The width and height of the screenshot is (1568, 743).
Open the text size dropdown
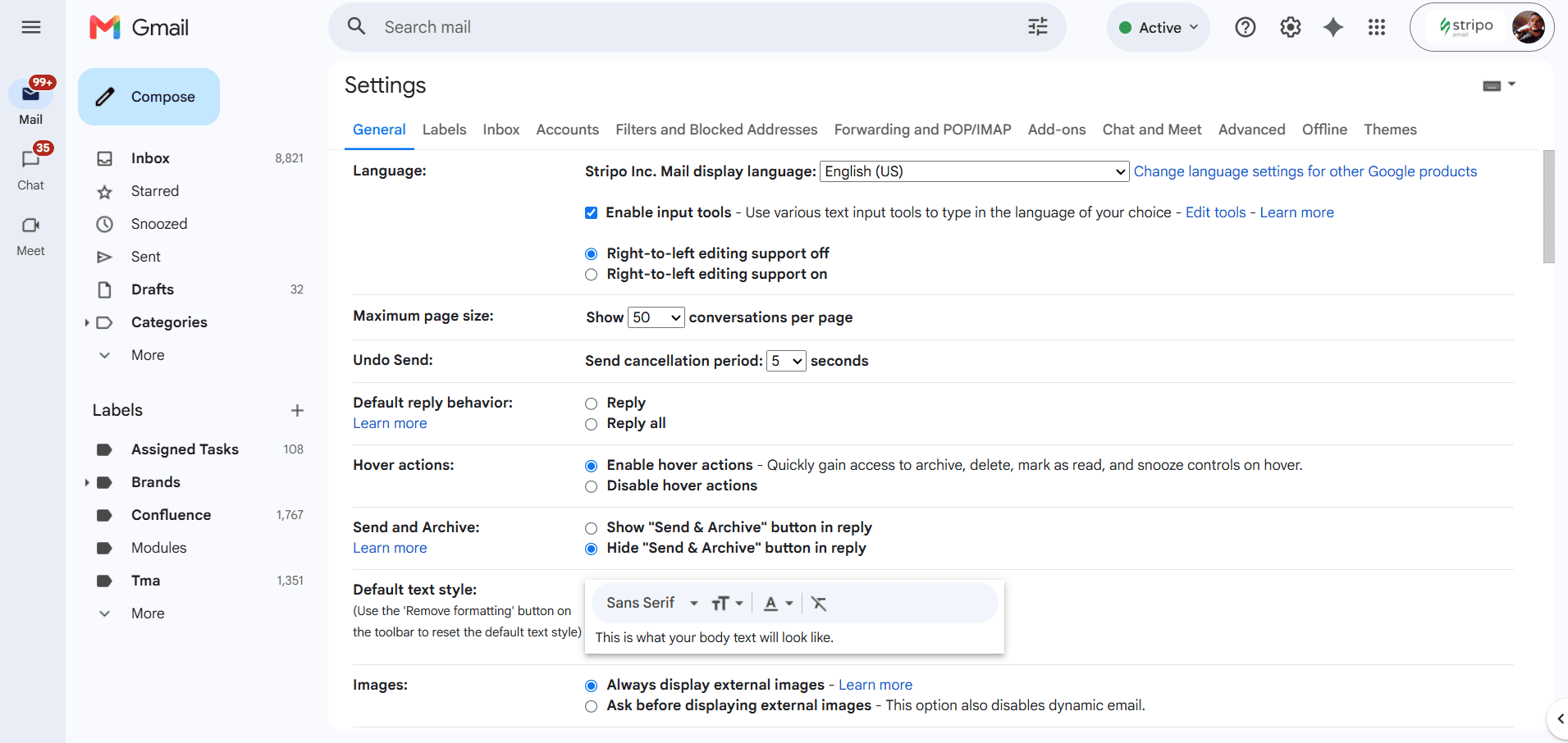click(x=727, y=604)
